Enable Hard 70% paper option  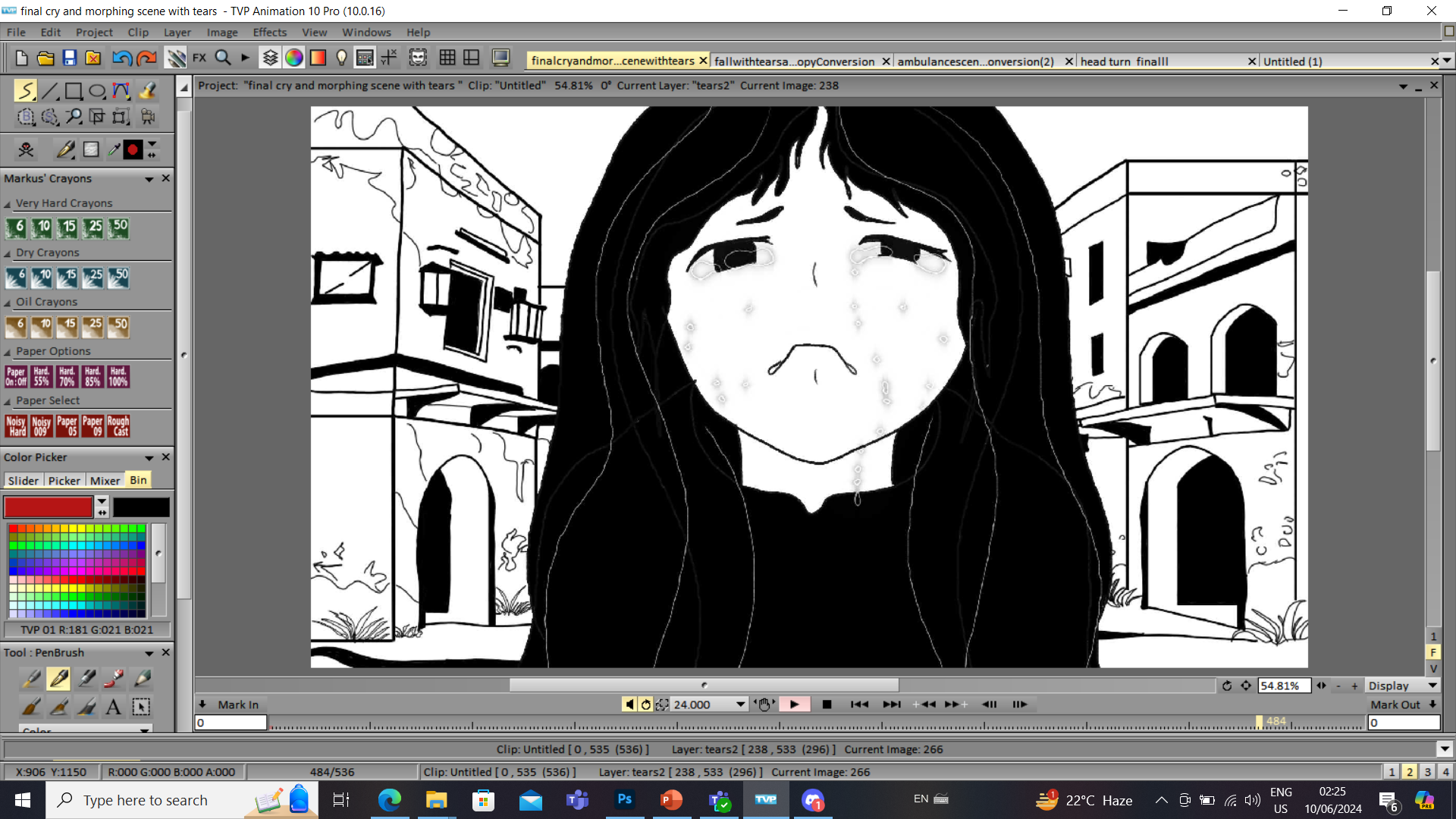click(x=67, y=377)
